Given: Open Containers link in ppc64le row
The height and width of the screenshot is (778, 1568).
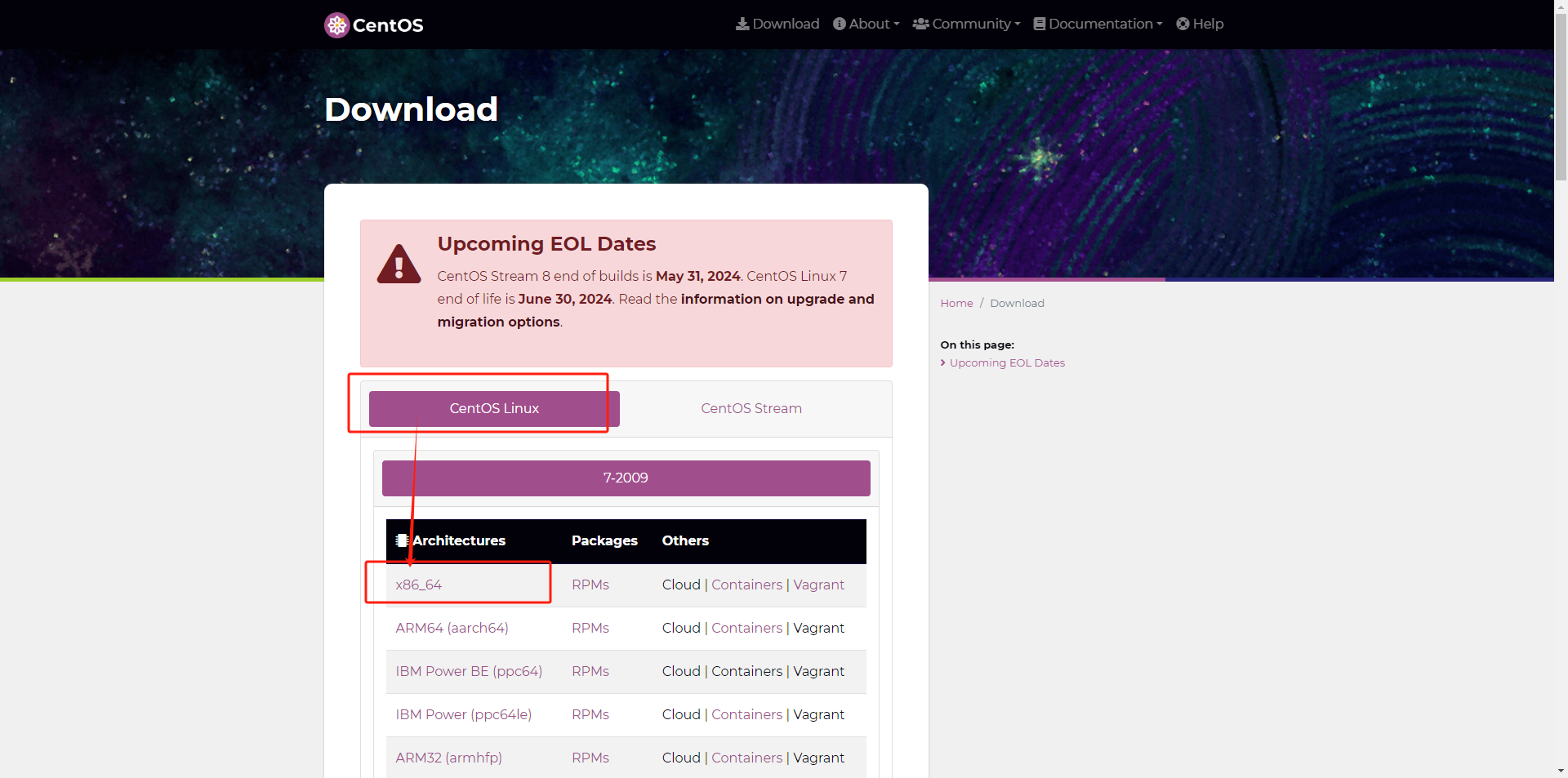Looking at the screenshot, I should (x=746, y=715).
